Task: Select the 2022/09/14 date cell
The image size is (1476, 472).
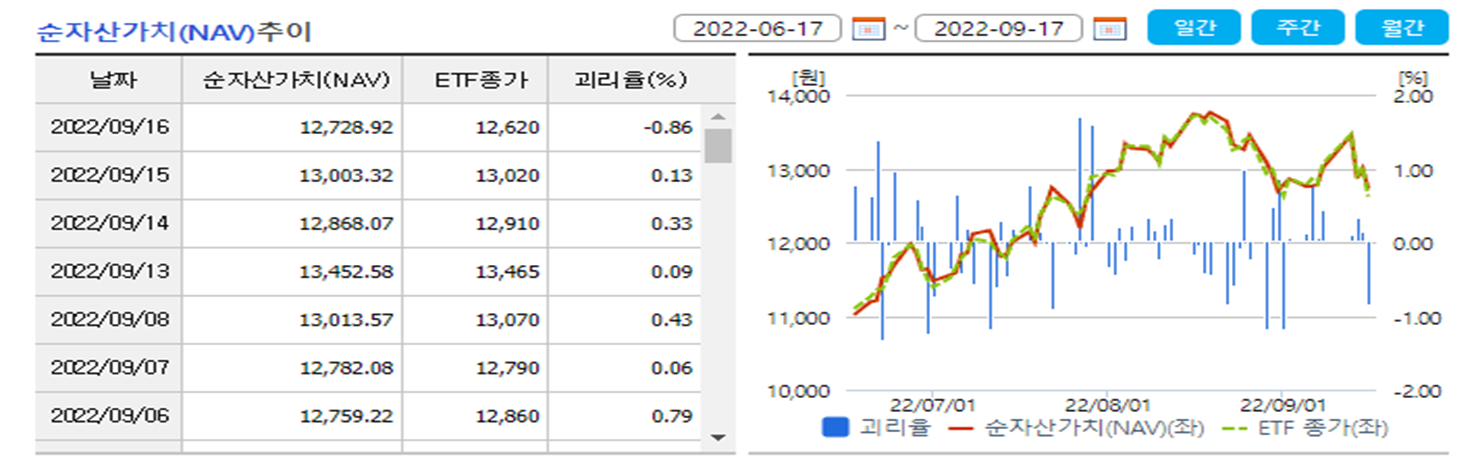Action: tap(110, 224)
